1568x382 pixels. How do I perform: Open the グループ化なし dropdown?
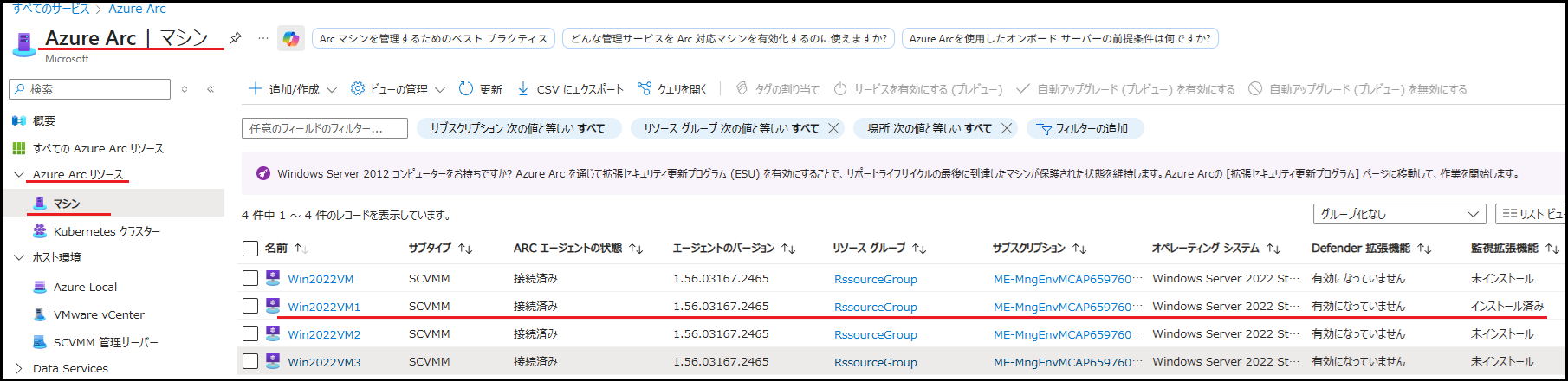click(1399, 214)
